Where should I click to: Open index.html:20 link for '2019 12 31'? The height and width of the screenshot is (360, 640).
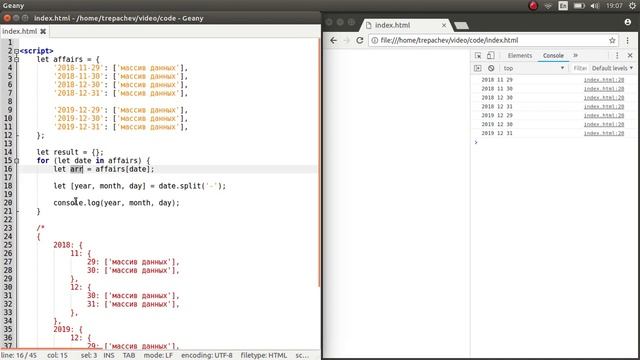click(604, 133)
